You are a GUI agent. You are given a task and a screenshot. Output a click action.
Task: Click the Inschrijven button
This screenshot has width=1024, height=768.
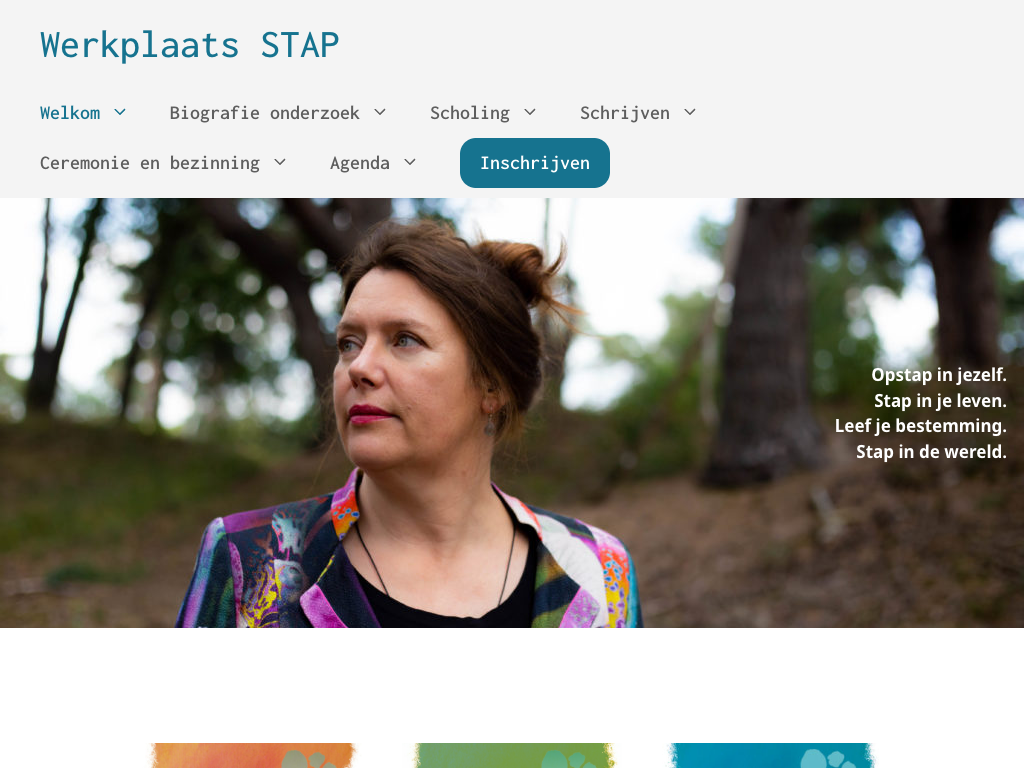click(x=535, y=163)
